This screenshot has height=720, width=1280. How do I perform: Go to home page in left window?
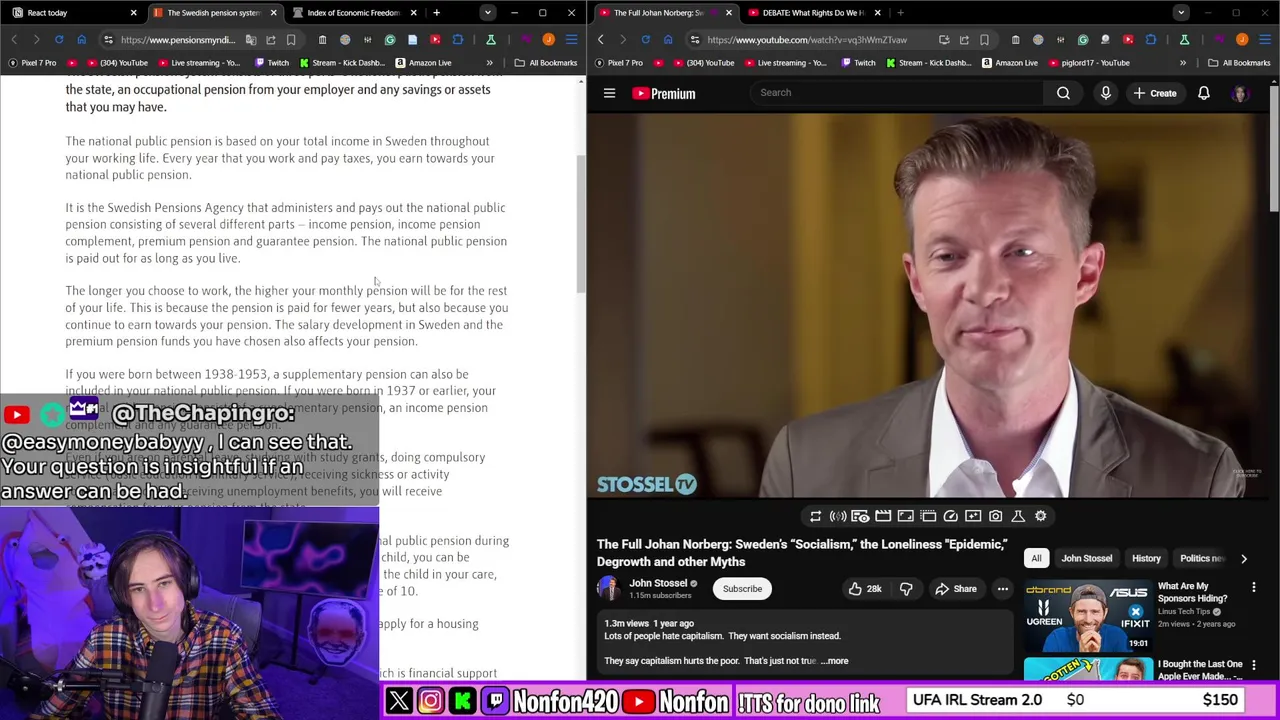pyautogui.click(x=81, y=40)
